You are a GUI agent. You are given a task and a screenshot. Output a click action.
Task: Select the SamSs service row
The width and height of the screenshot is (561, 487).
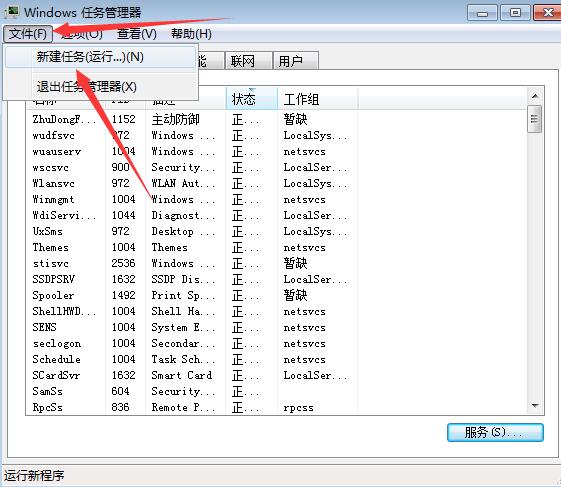pyautogui.click(x=192, y=391)
